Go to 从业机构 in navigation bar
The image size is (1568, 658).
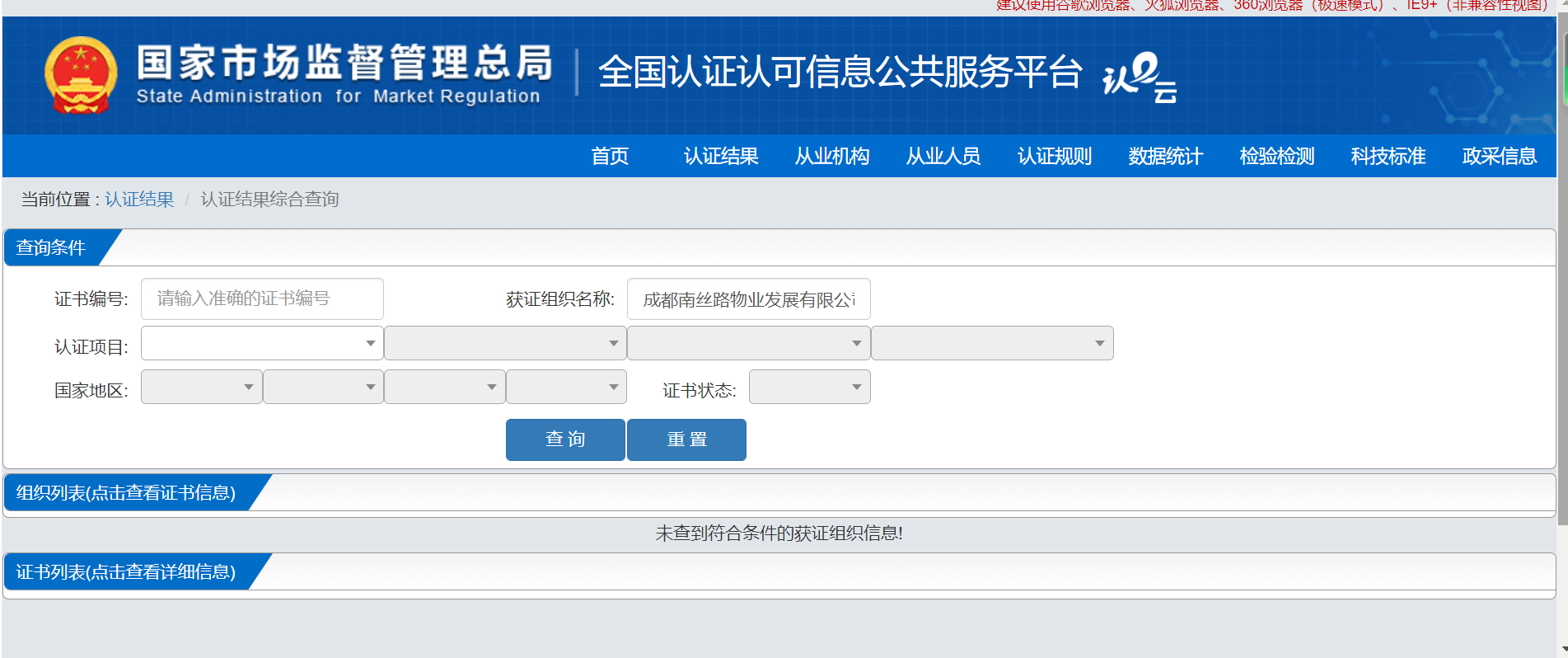click(832, 156)
